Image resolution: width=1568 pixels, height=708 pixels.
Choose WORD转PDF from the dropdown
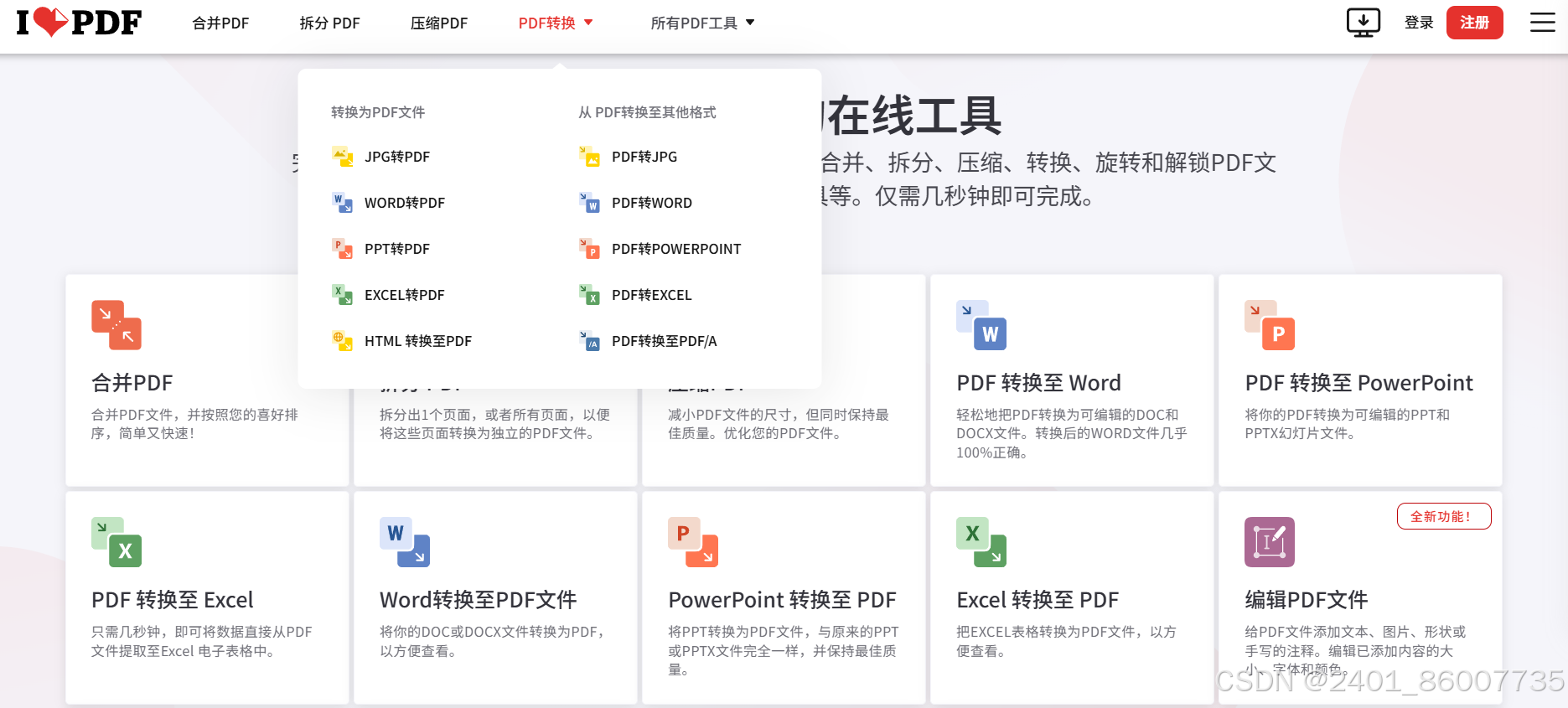405,203
